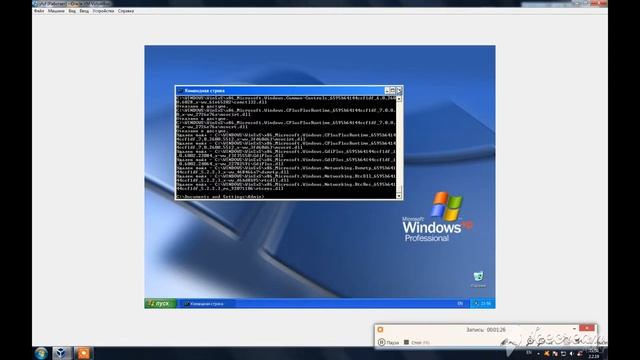640x360 pixels.
Task: Show hidden host tray icons arrow
Action: 538,353
